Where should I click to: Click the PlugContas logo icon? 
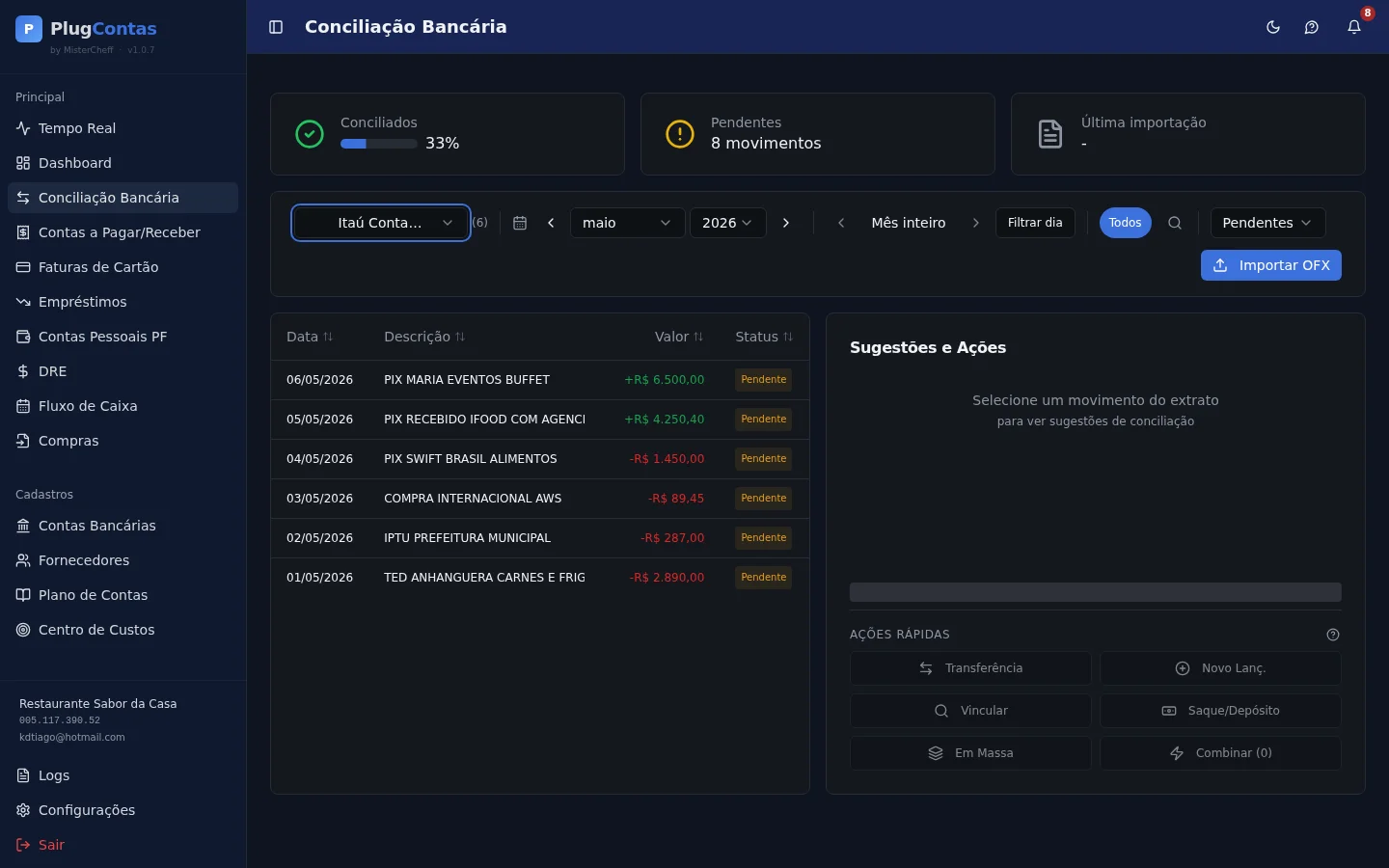pos(29,29)
